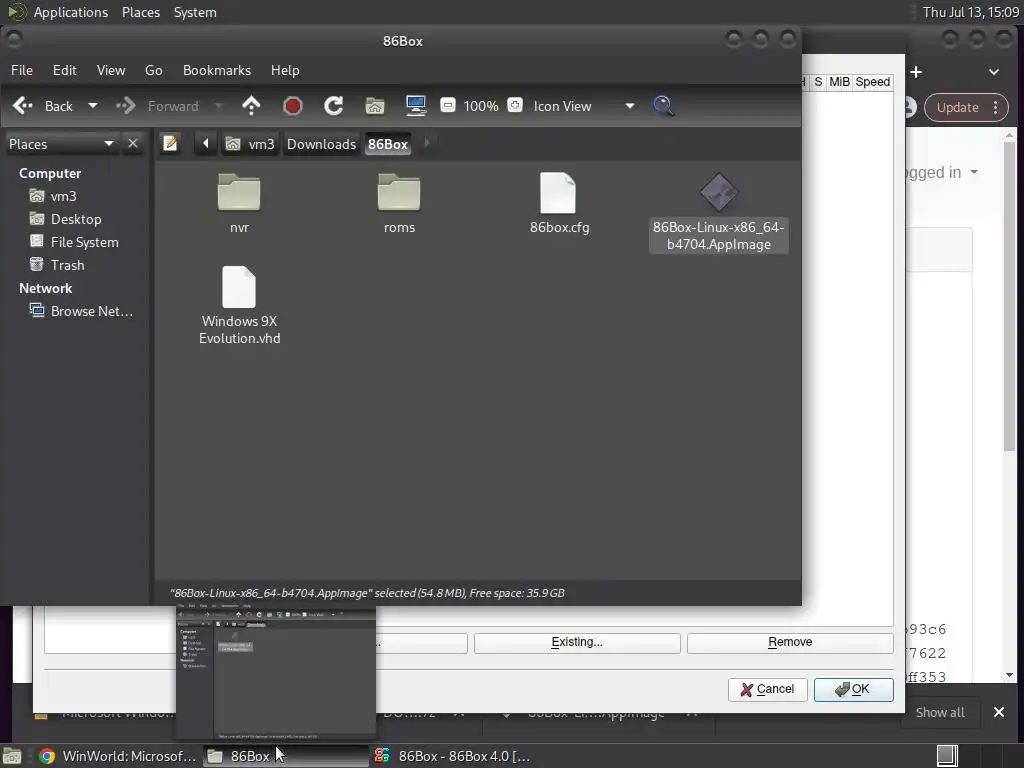1024x768 pixels.
Task: Select Desktop in the Places sidebar
Action: 76,219
